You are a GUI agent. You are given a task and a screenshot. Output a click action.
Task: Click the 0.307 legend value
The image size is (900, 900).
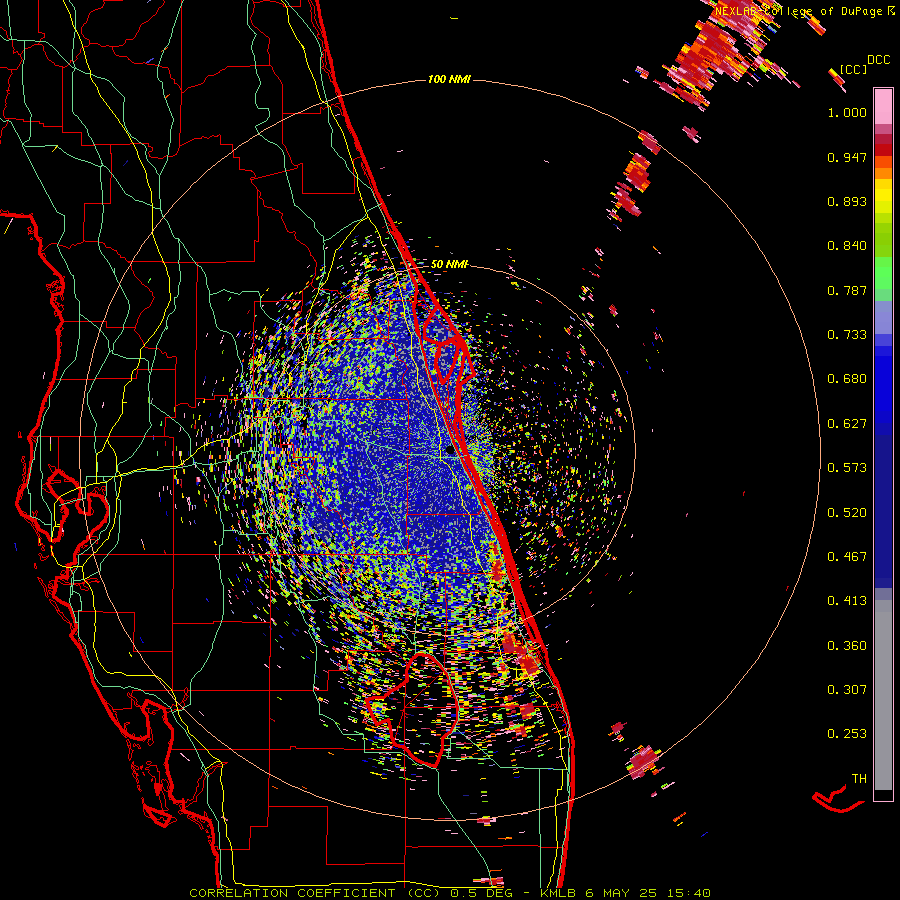[x=847, y=690]
